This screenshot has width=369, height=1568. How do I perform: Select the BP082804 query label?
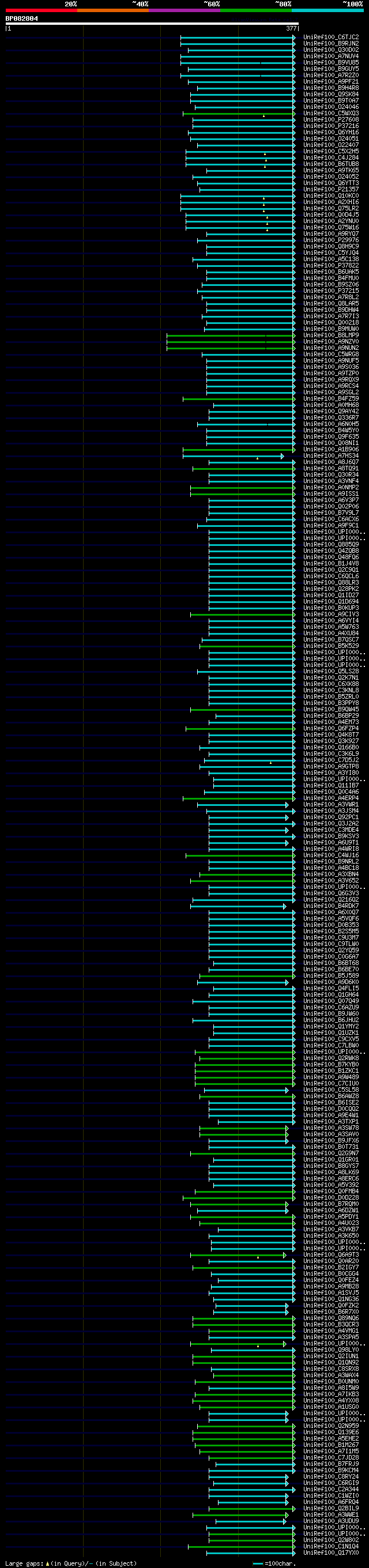pyautogui.click(x=22, y=19)
